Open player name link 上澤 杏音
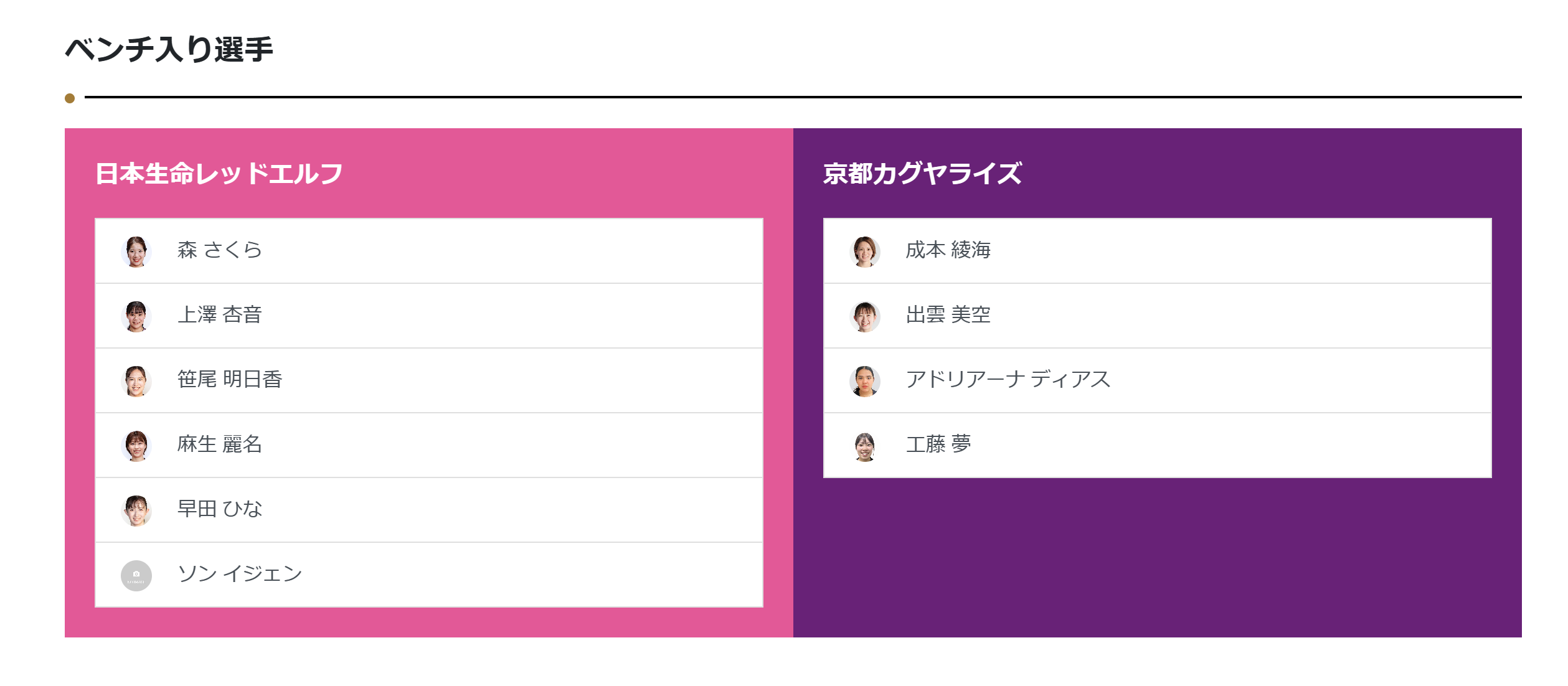The height and width of the screenshot is (686, 1568). [x=219, y=315]
